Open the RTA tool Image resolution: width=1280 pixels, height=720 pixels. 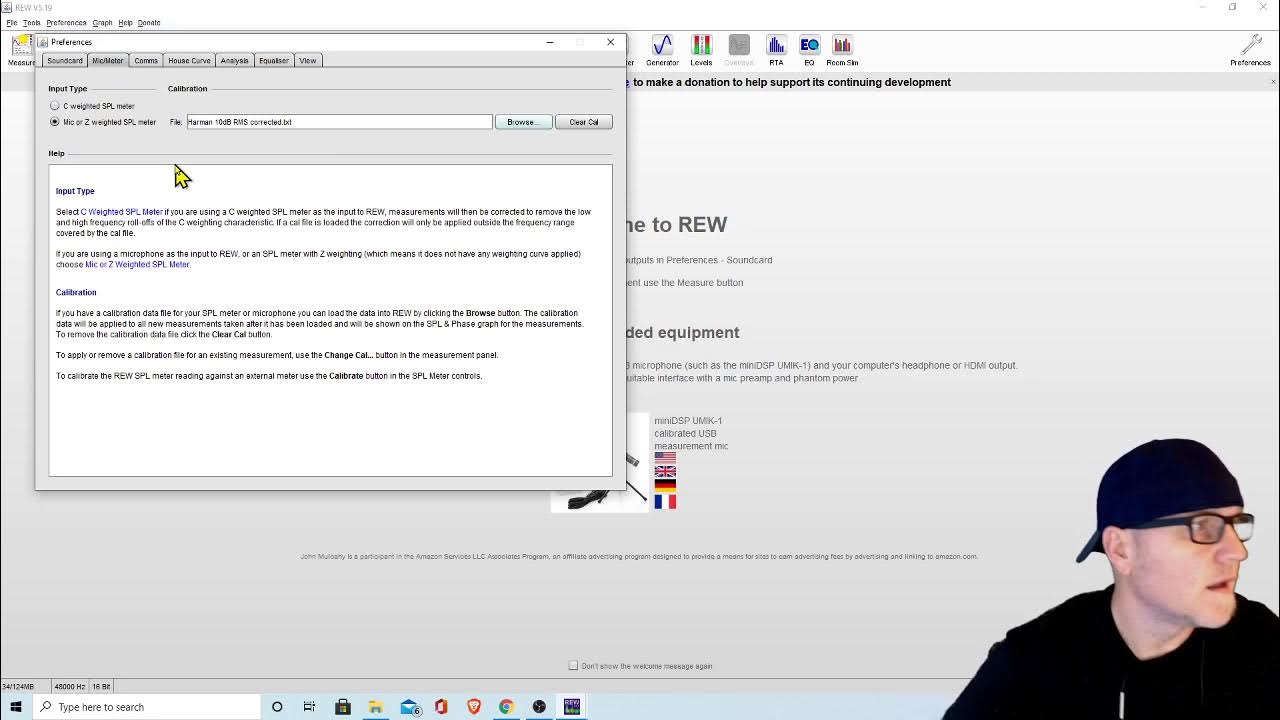[776, 50]
